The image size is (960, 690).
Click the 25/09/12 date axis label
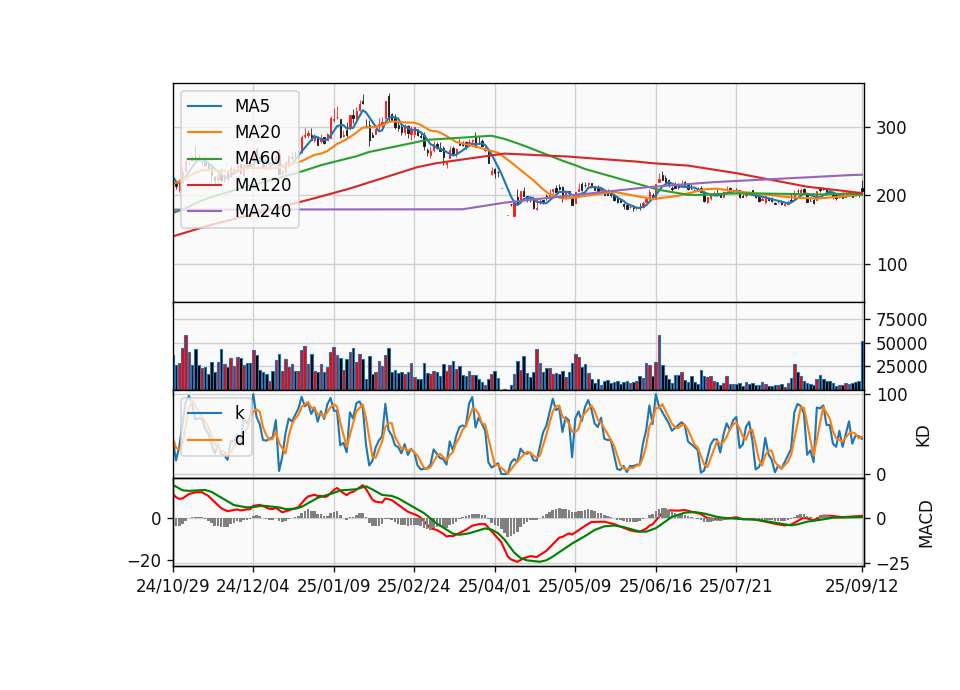point(861,587)
